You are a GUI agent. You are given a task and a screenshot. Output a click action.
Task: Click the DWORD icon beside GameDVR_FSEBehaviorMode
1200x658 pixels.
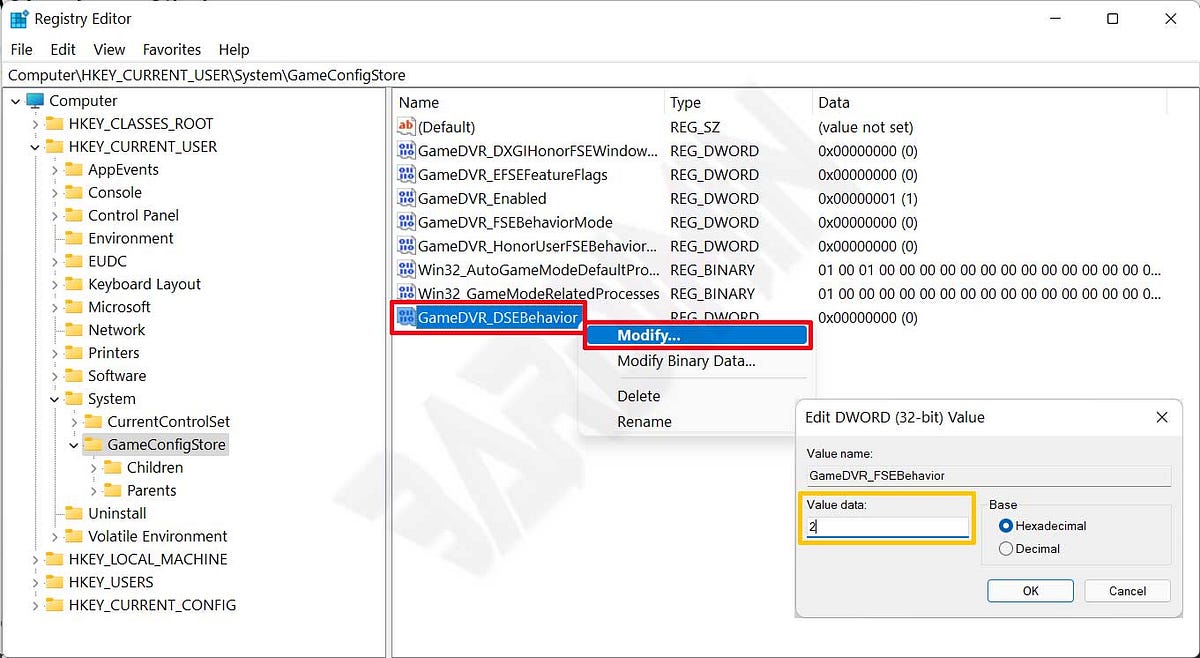(x=406, y=222)
